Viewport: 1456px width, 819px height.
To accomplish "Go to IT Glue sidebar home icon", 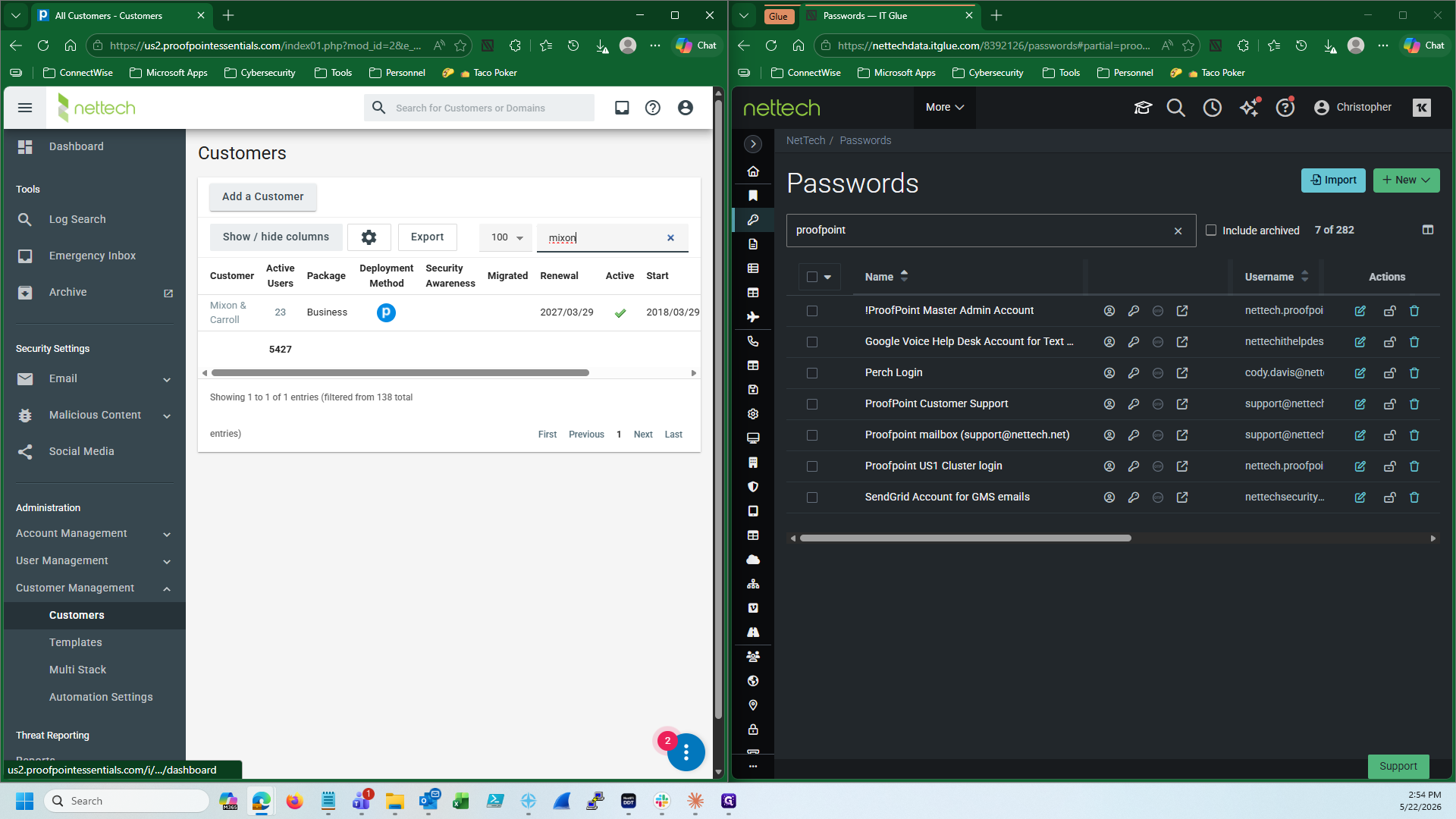I will (x=753, y=171).
